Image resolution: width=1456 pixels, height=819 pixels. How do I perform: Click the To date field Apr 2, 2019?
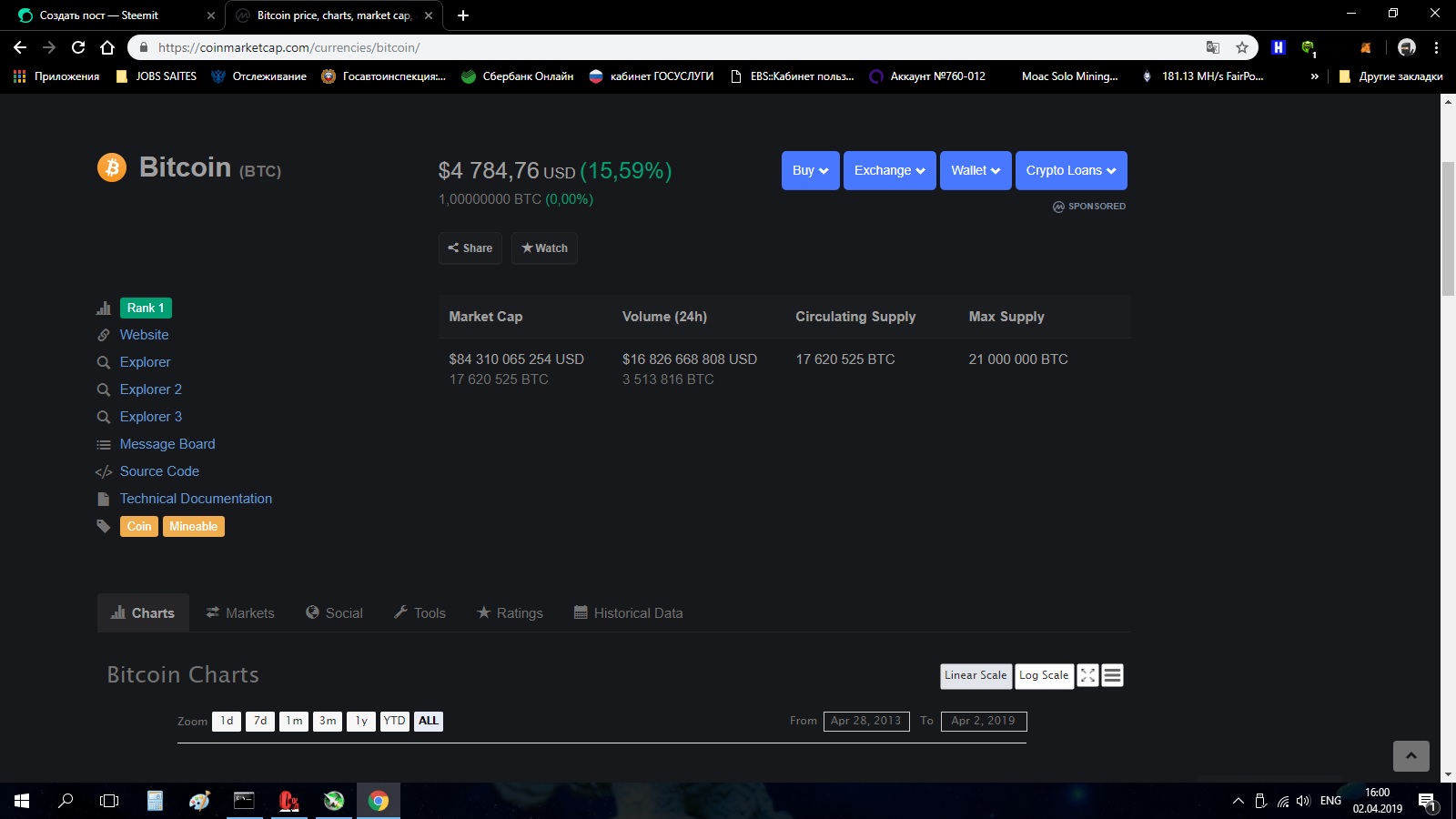click(984, 722)
